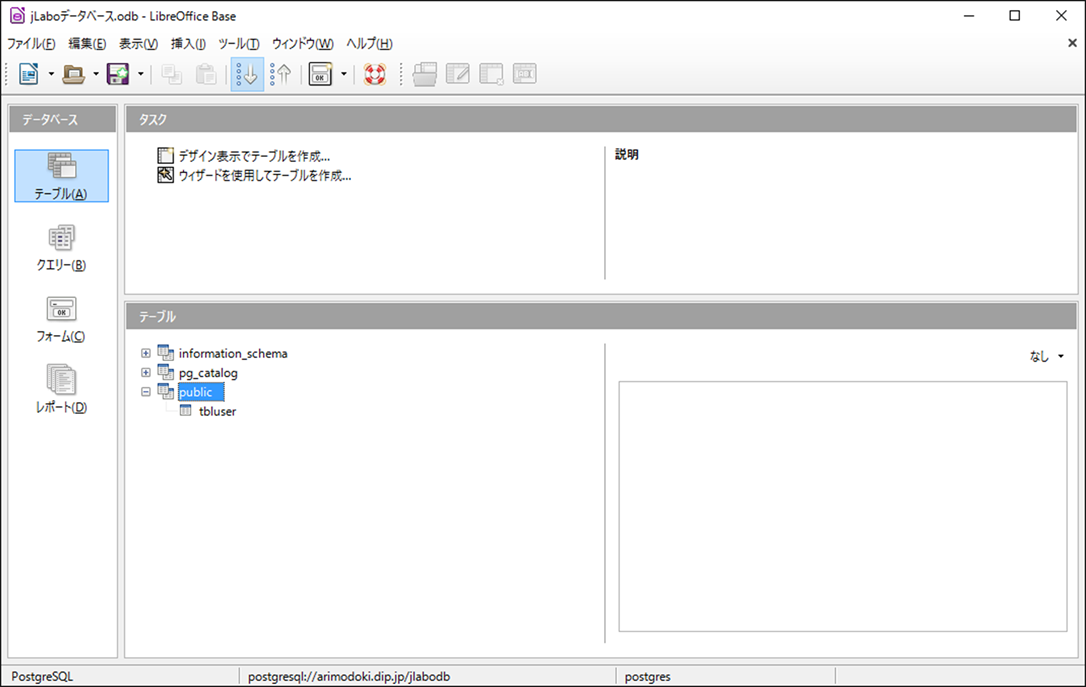Open the ウィンドウ(W) menu
This screenshot has width=1086, height=687.
[x=303, y=44]
